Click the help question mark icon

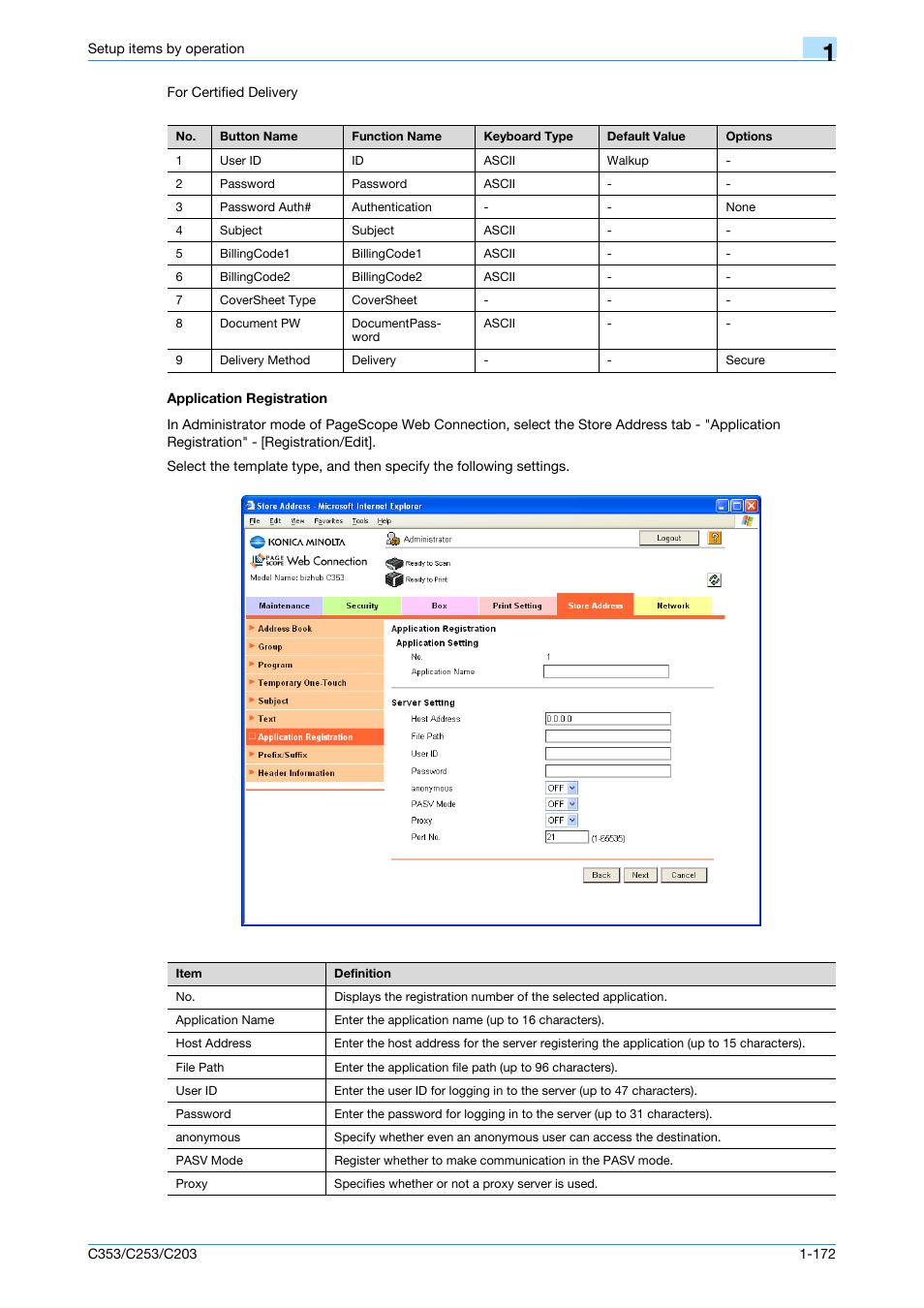pos(714,538)
